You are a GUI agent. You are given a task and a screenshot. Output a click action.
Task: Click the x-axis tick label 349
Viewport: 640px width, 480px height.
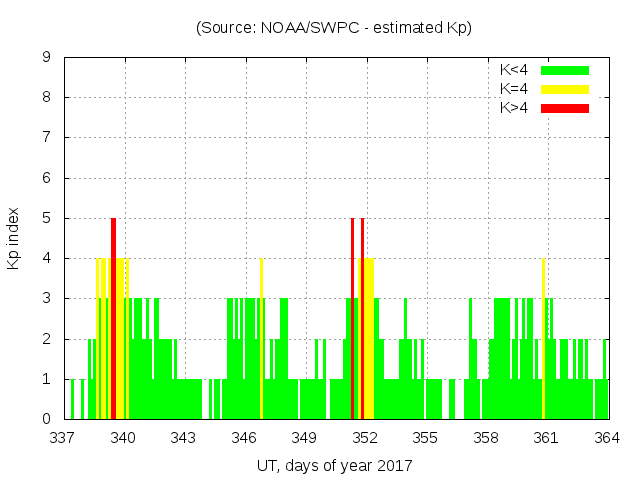pyautogui.click(x=305, y=438)
